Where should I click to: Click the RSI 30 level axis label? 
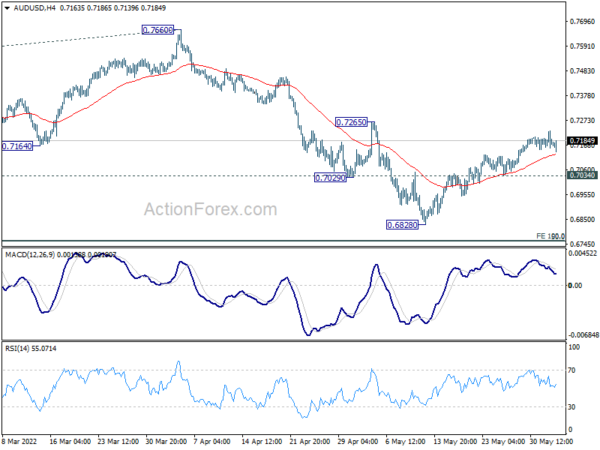572,407
